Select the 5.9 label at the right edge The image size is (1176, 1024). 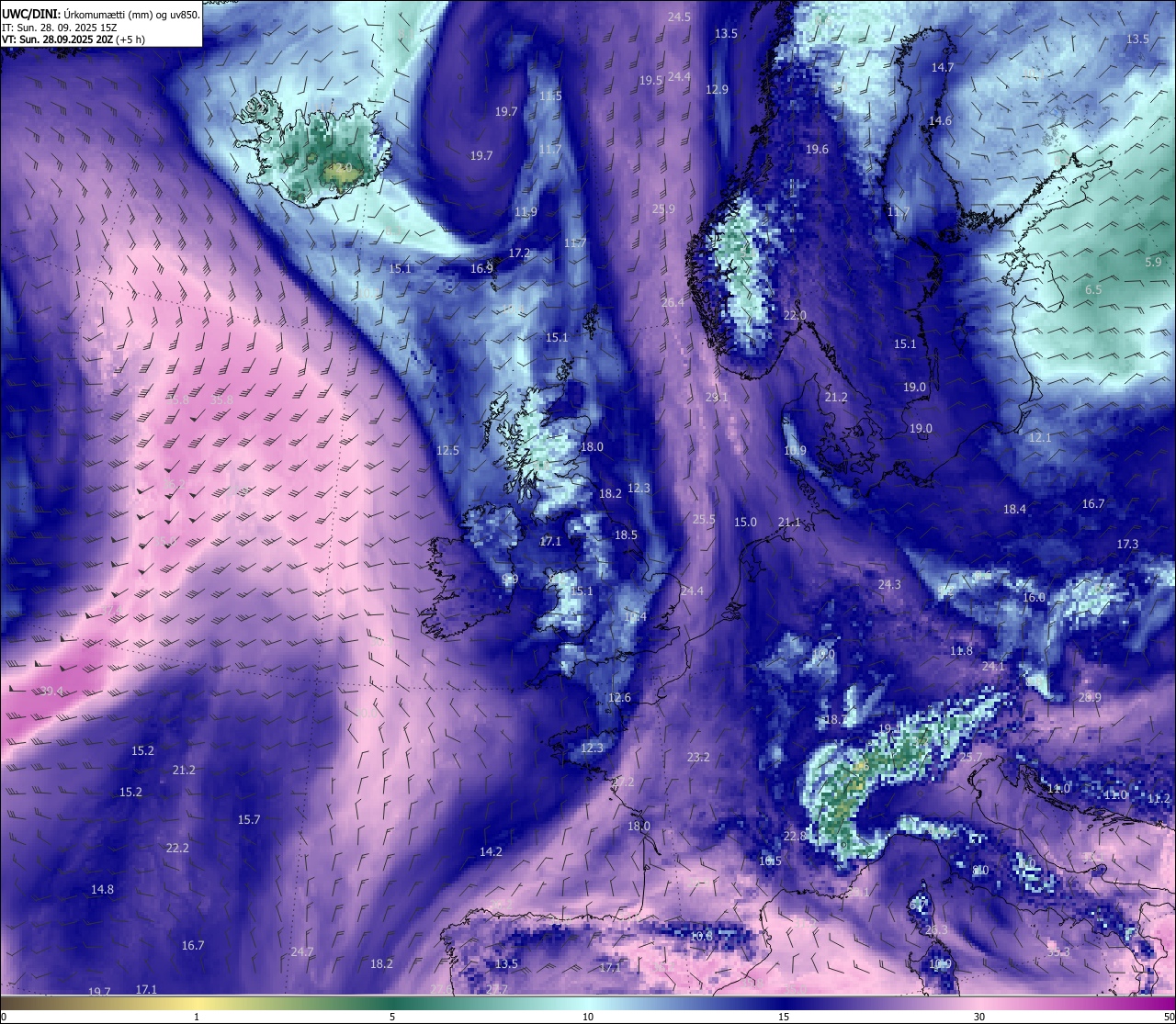[x=1153, y=262]
